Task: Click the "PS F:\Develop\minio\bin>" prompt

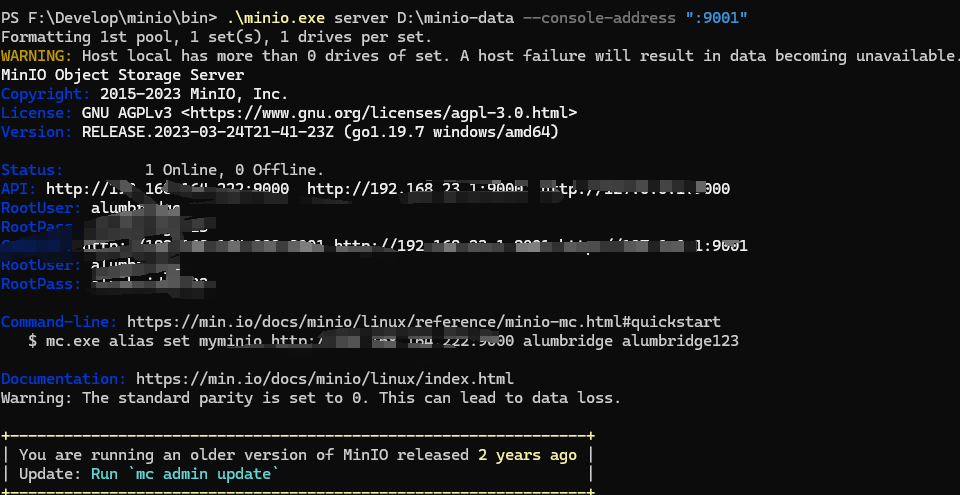Action: point(108,18)
